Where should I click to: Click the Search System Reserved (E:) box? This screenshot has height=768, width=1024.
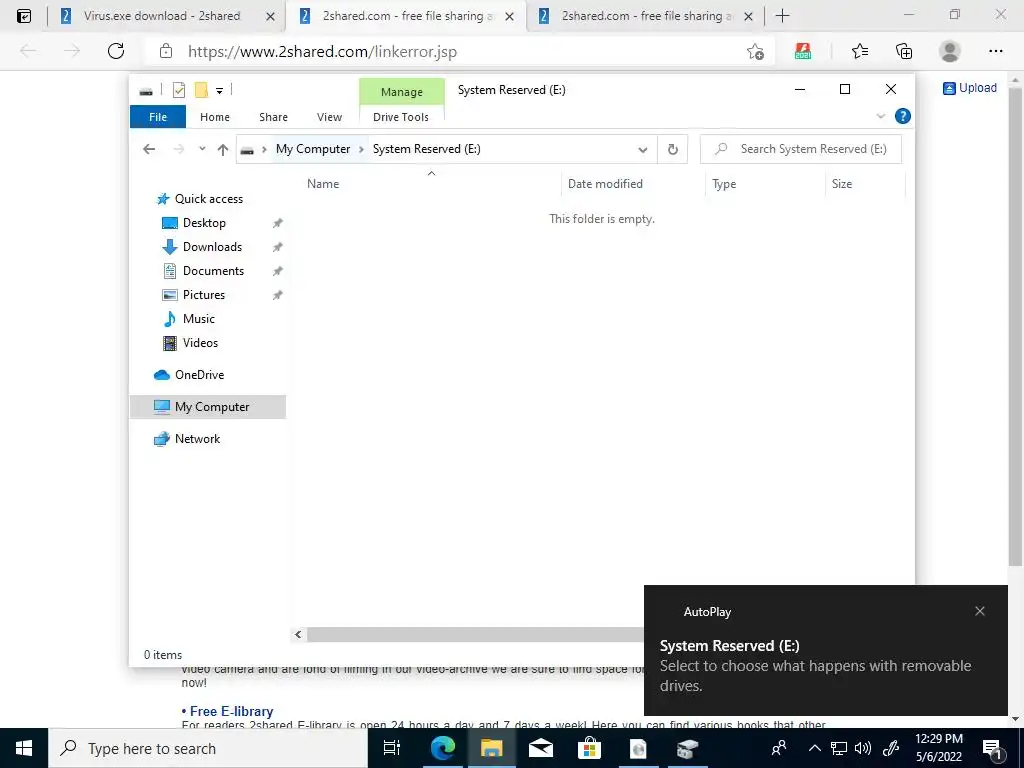[x=801, y=149]
